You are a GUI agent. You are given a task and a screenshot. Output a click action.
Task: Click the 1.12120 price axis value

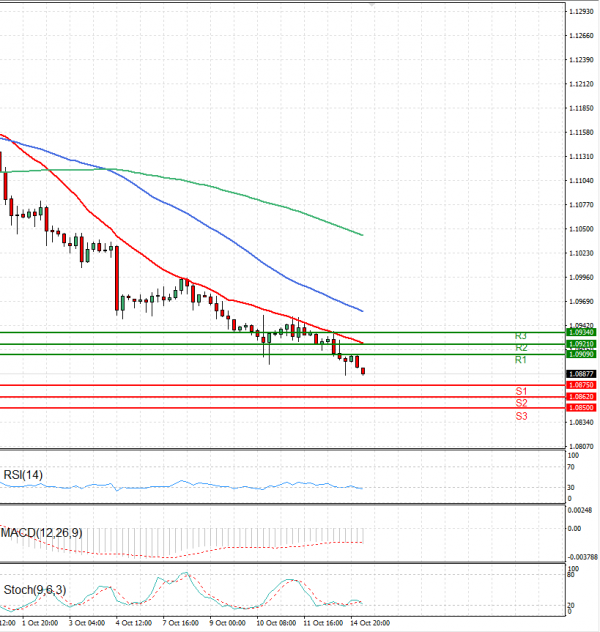click(581, 84)
